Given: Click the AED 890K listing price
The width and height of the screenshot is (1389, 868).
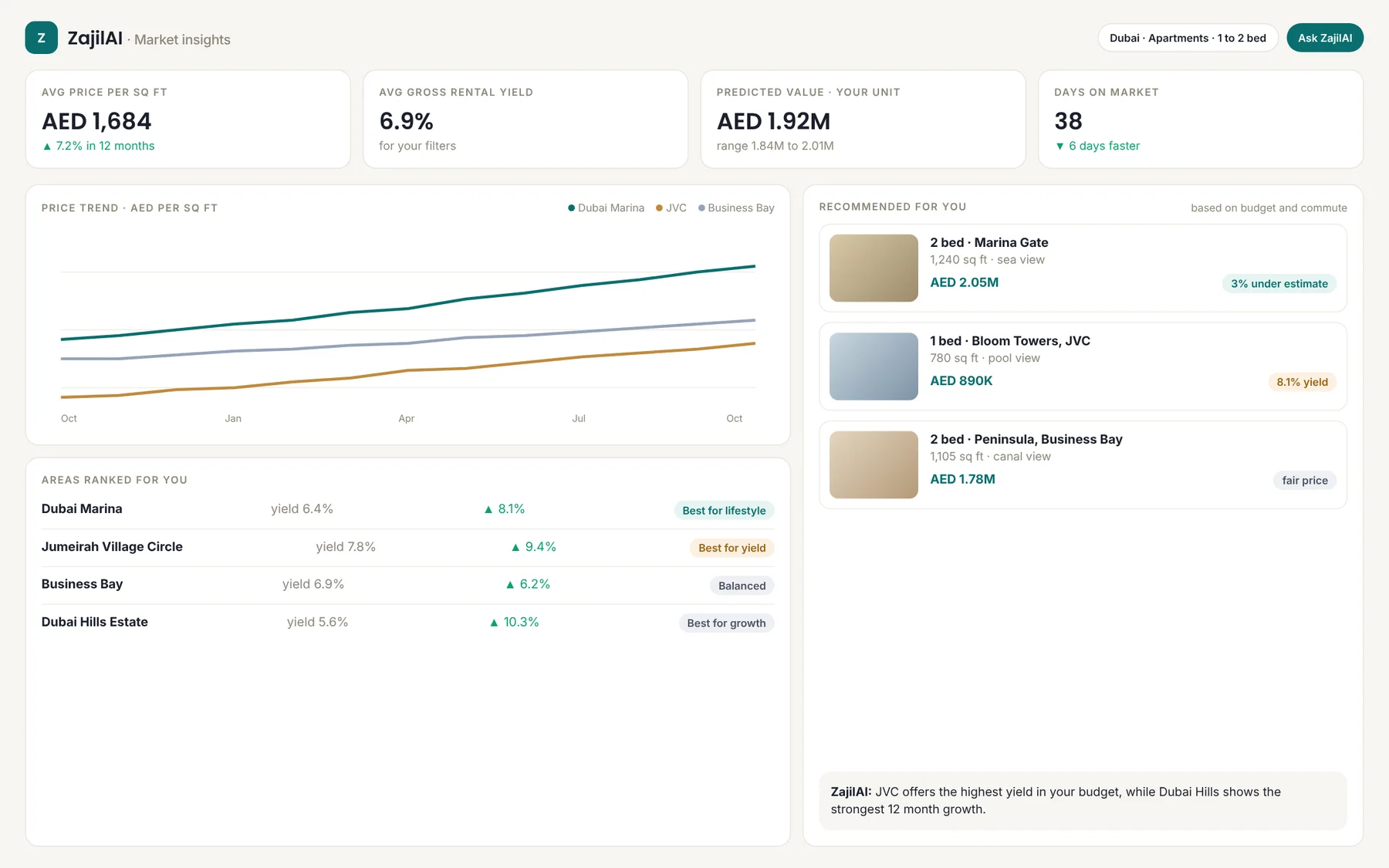Looking at the screenshot, I should [x=961, y=381].
